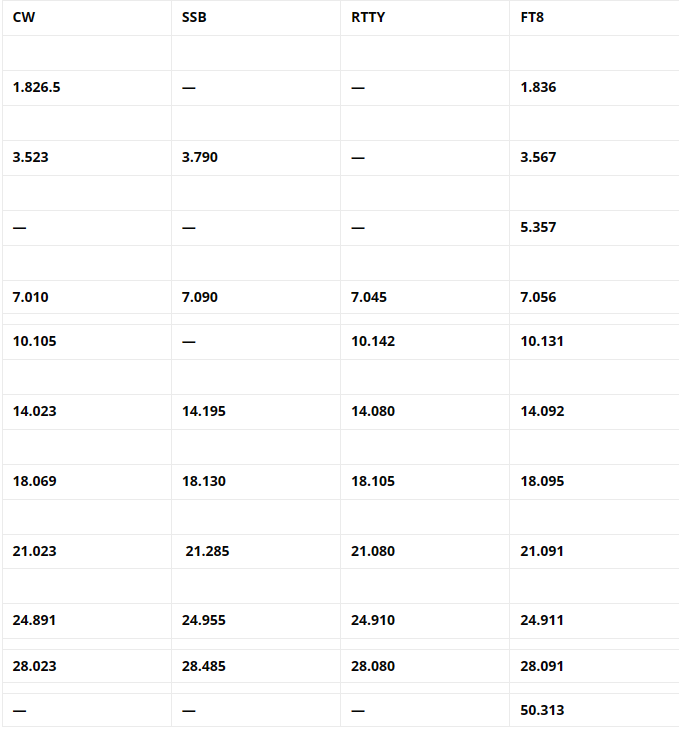Select the FT8 frequency 1.836
Image resolution: width=679 pixels, height=730 pixels.
(x=538, y=87)
